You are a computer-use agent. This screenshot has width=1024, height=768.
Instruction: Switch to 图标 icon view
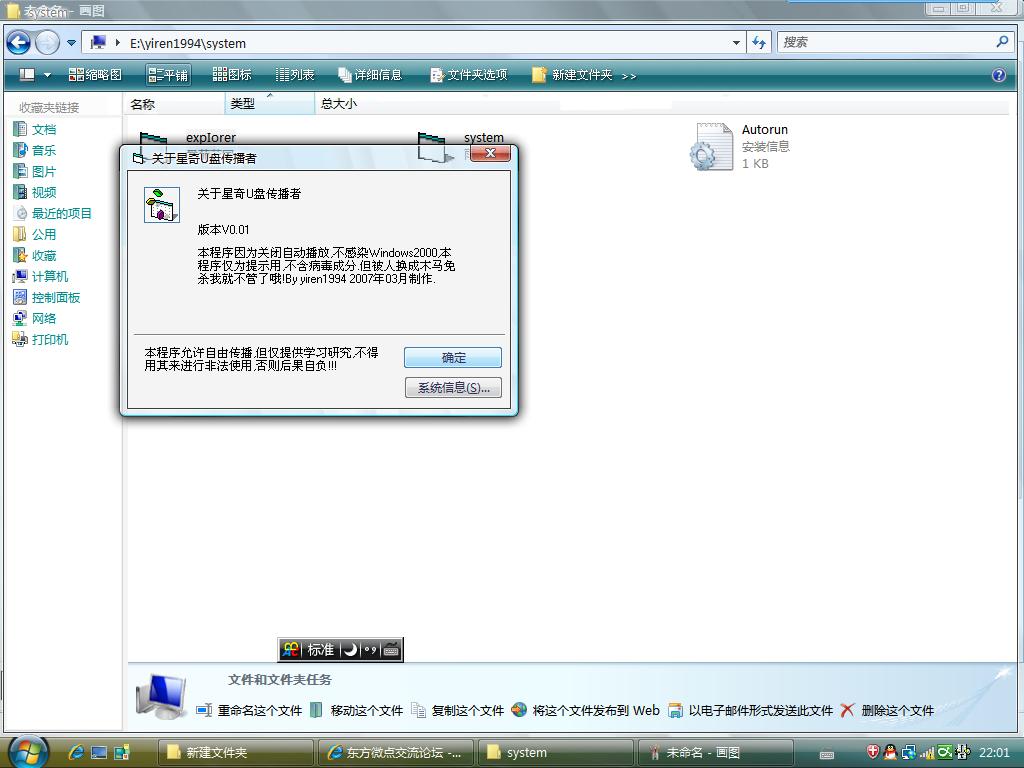point(232,75)
